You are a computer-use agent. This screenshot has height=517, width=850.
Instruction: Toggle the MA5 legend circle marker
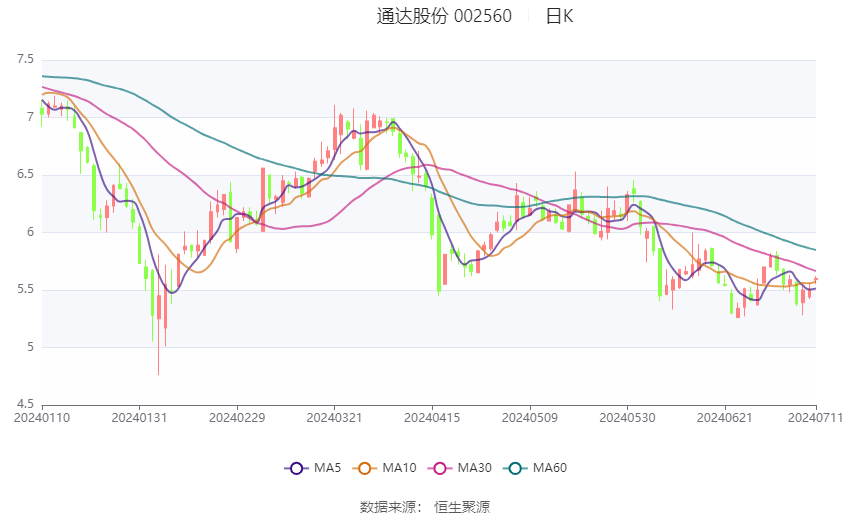coord(296,468)
